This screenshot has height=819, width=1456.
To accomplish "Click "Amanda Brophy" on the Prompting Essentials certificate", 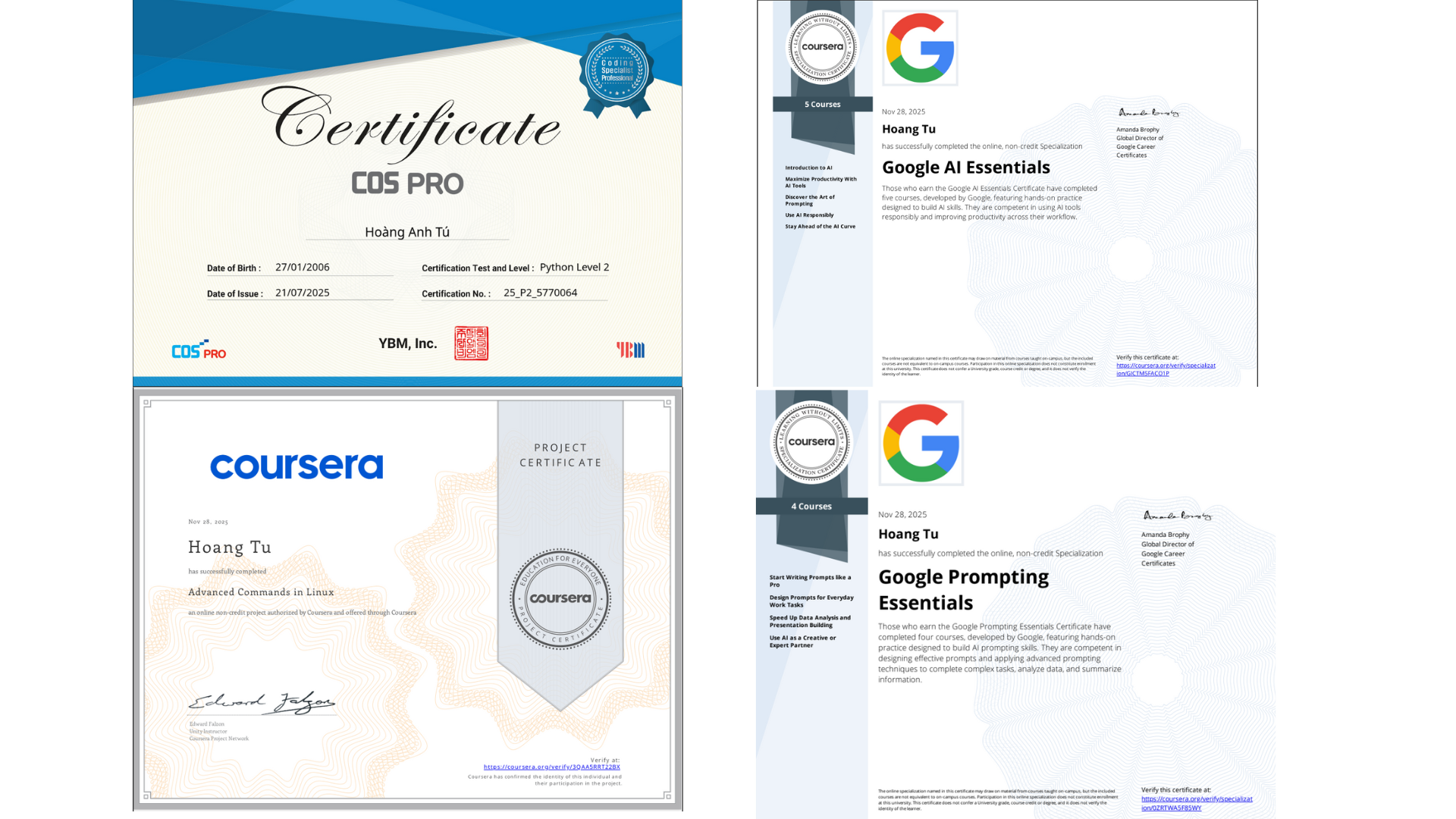I will pyautogui.click(x=1166, y=535).
